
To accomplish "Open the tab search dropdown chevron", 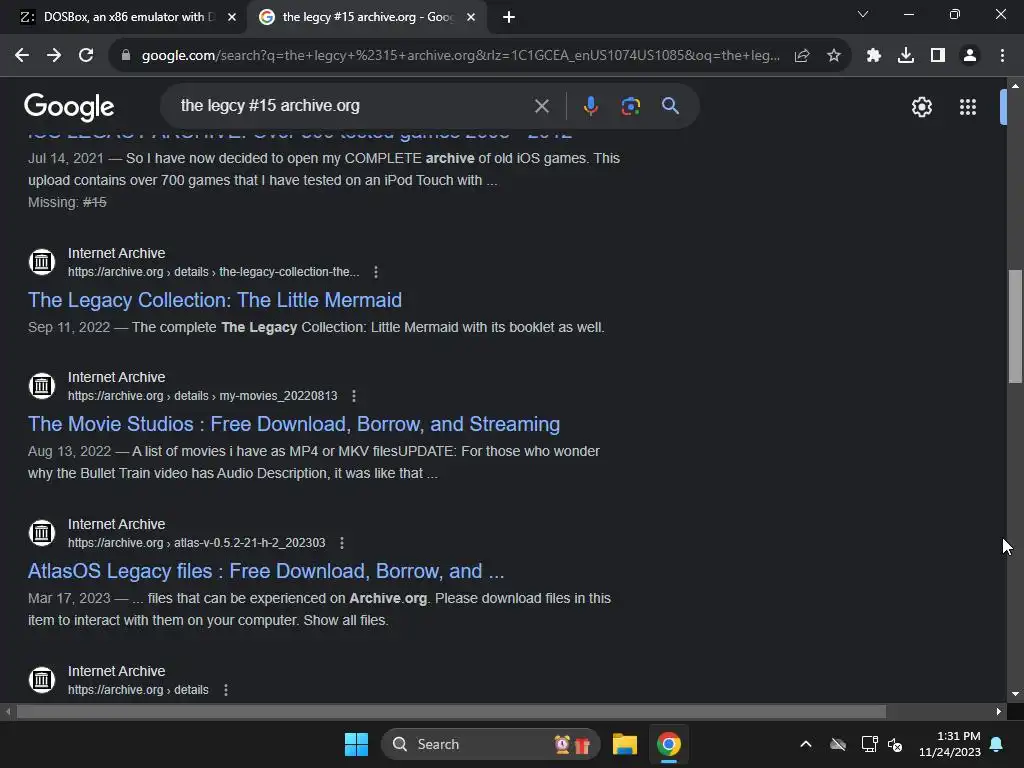I will click(x=863, y=14).
